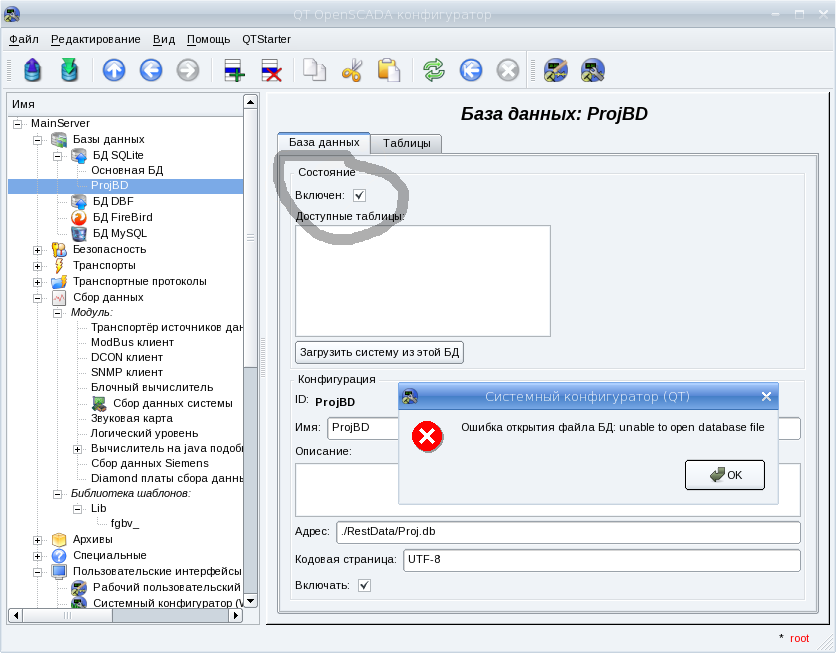Toggle the 'Включен' state checkbox
Viewport: 836px width, 653px height.
click(x=360, y=195)
